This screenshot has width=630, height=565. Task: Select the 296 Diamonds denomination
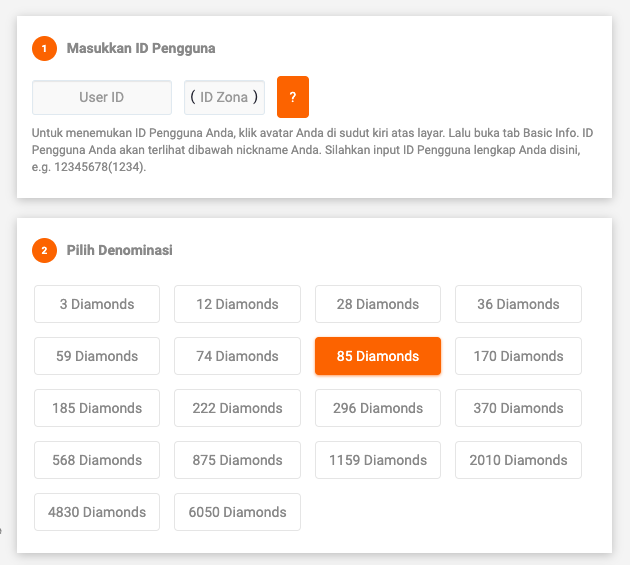tap(378, 408)
